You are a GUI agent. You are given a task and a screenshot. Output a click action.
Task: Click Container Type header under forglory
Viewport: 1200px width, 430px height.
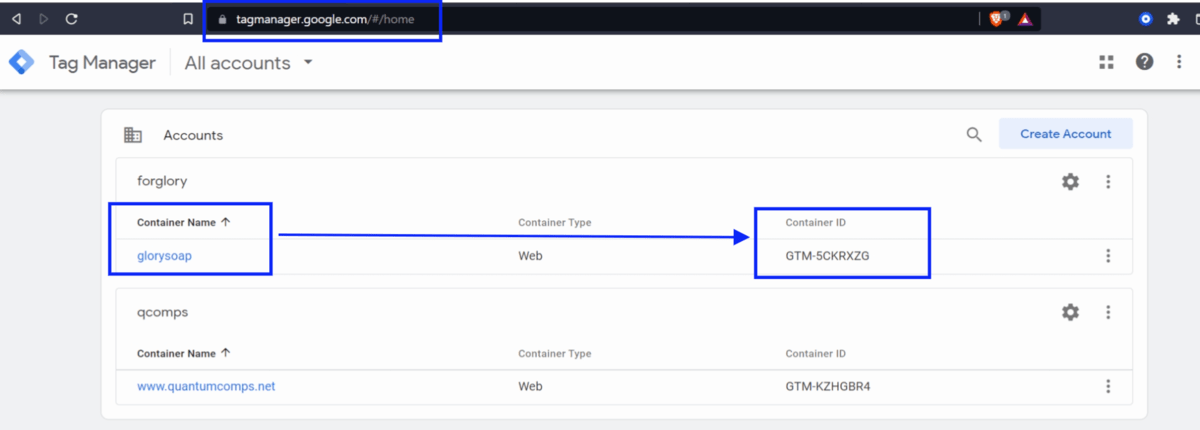554,222
